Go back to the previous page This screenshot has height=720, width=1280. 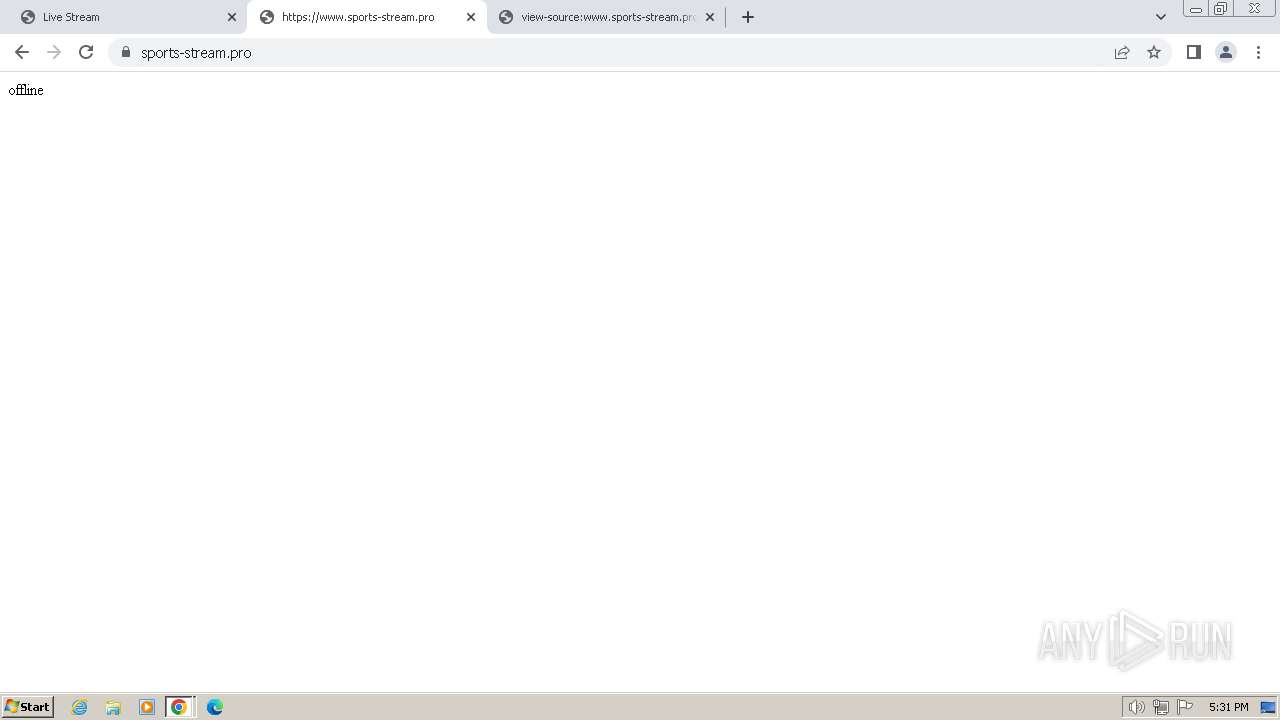22,52
